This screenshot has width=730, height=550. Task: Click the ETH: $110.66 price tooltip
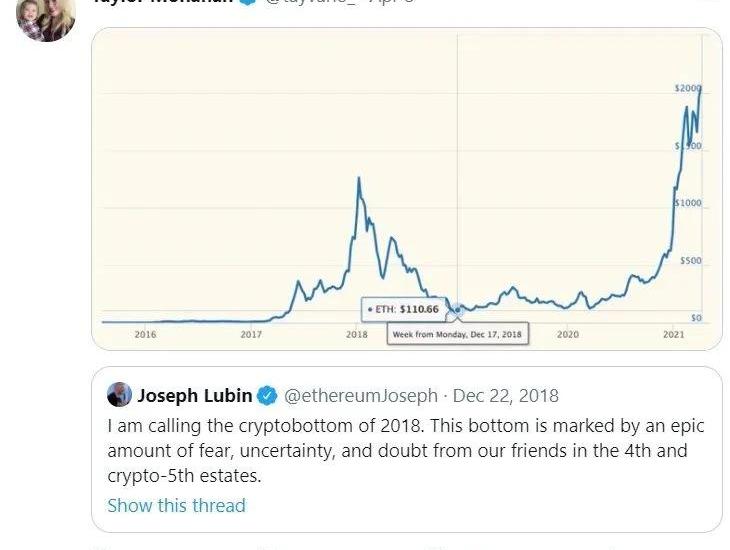pos(399,310)
